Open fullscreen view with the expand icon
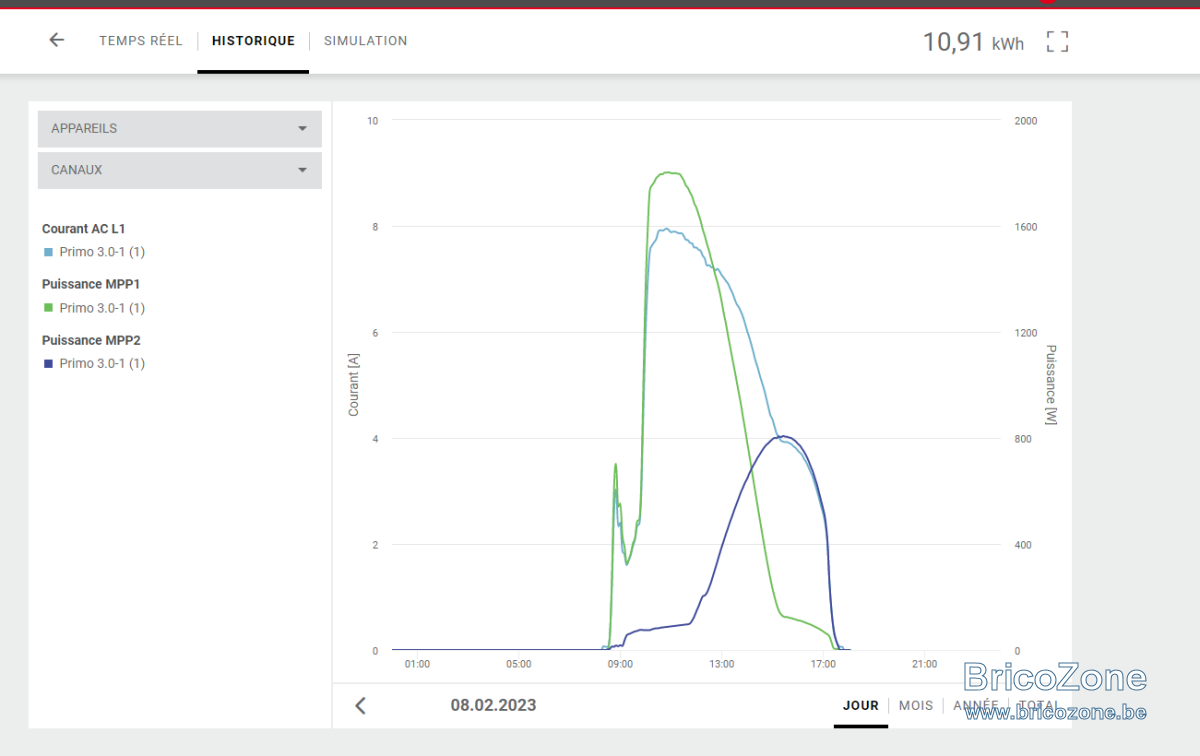 tap(1057, 41)
